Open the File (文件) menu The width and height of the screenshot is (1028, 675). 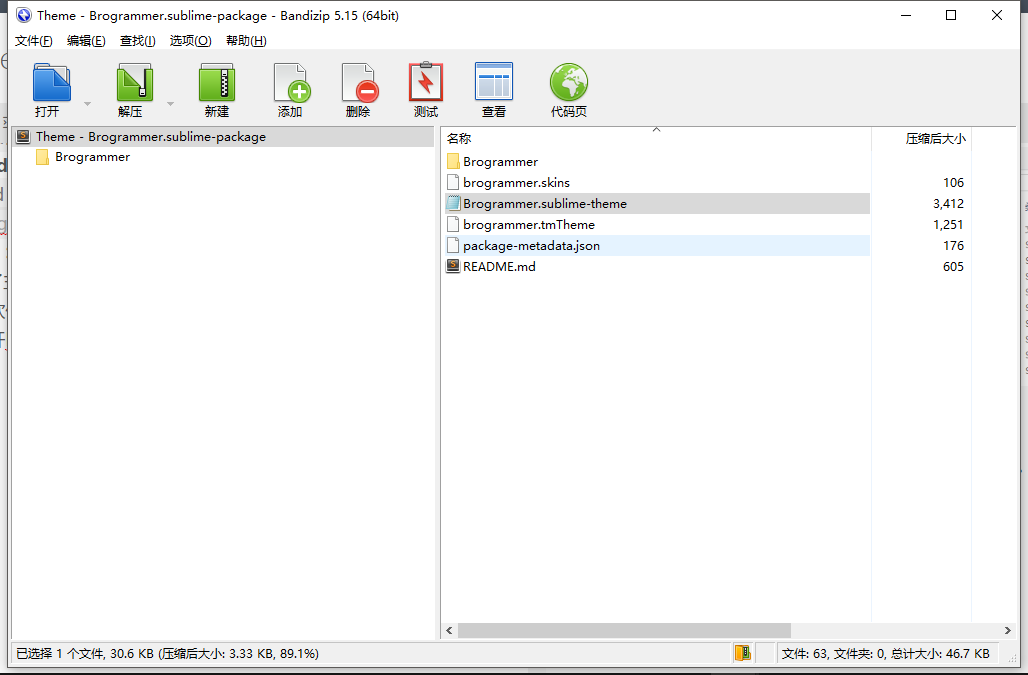click(33, 41)
